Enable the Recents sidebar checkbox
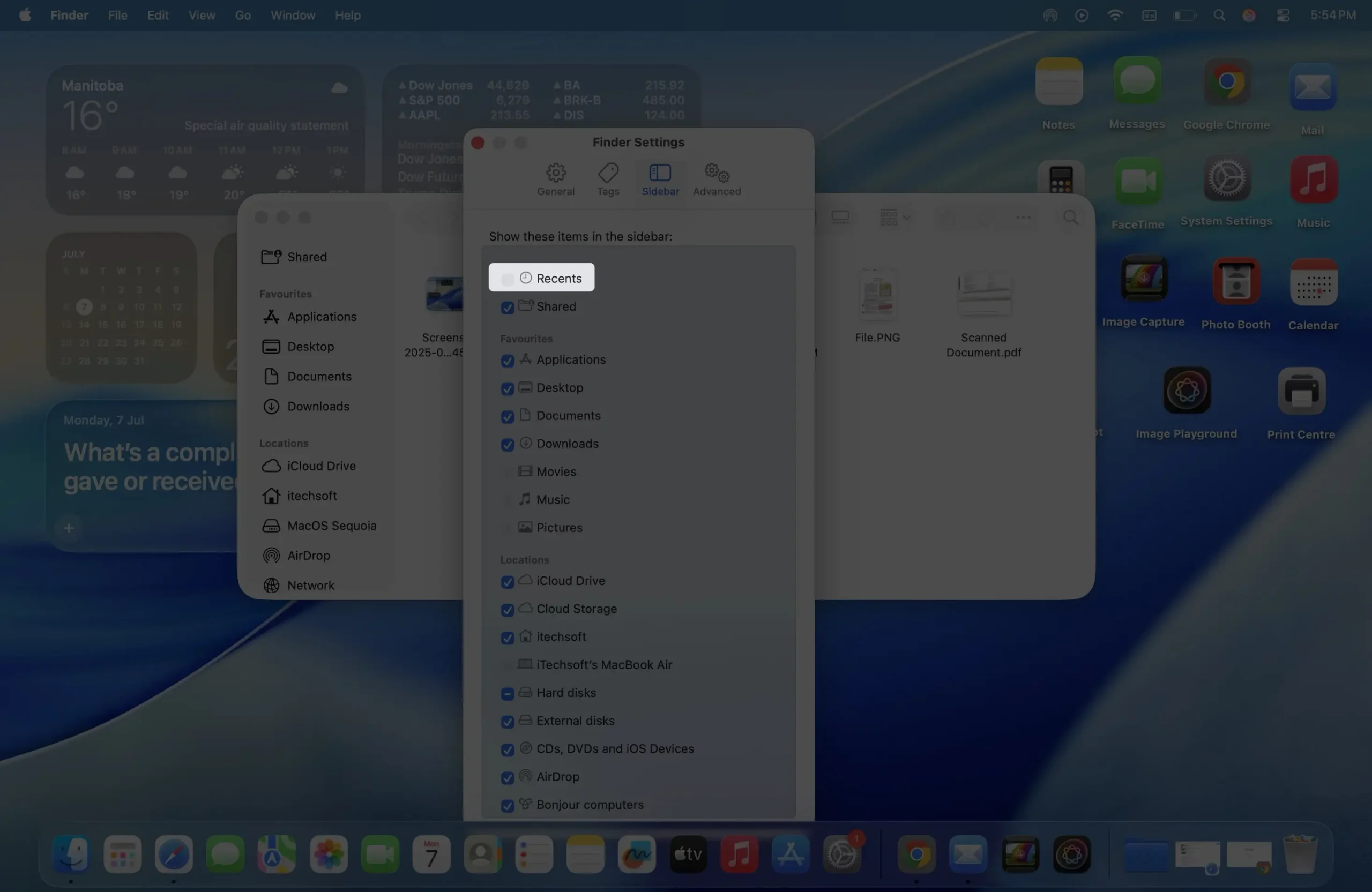 click(508, 279)
